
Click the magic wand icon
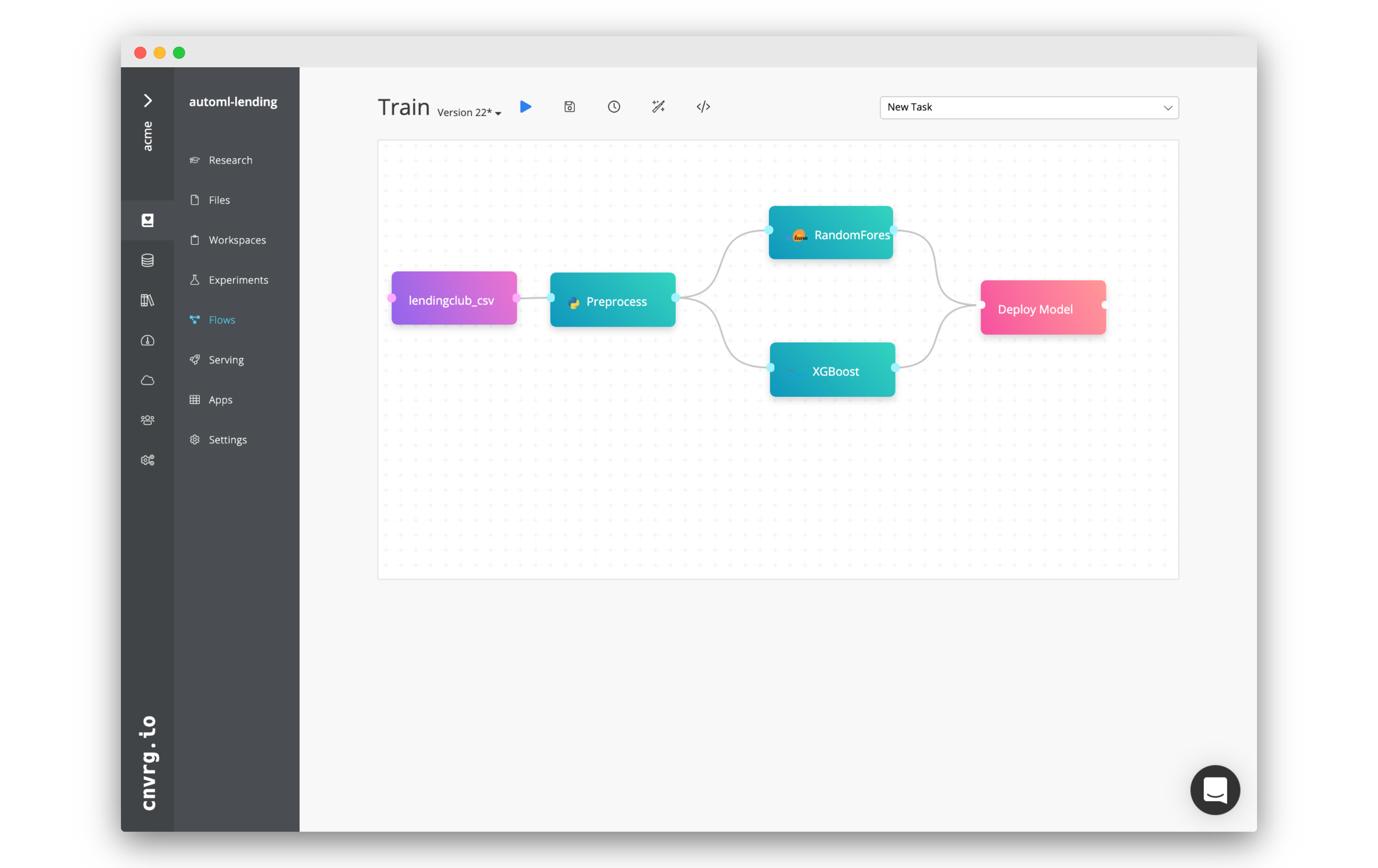point(658,107)
